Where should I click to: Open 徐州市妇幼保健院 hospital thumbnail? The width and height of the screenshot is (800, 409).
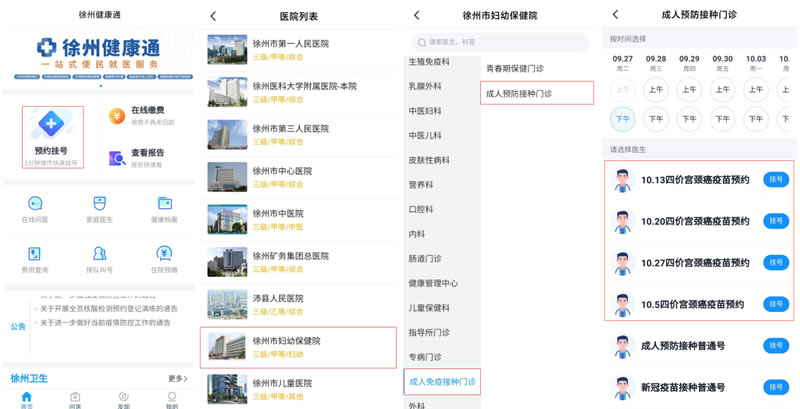(227, 347)
